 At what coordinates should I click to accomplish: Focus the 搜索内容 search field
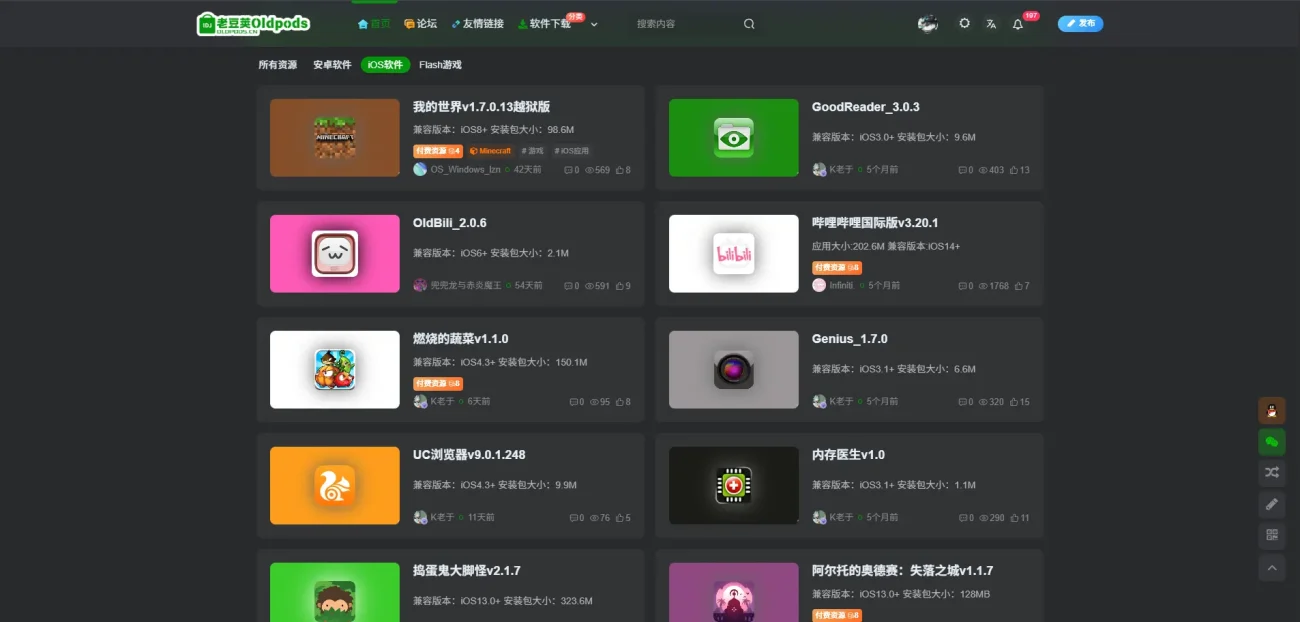coord(685,24)
